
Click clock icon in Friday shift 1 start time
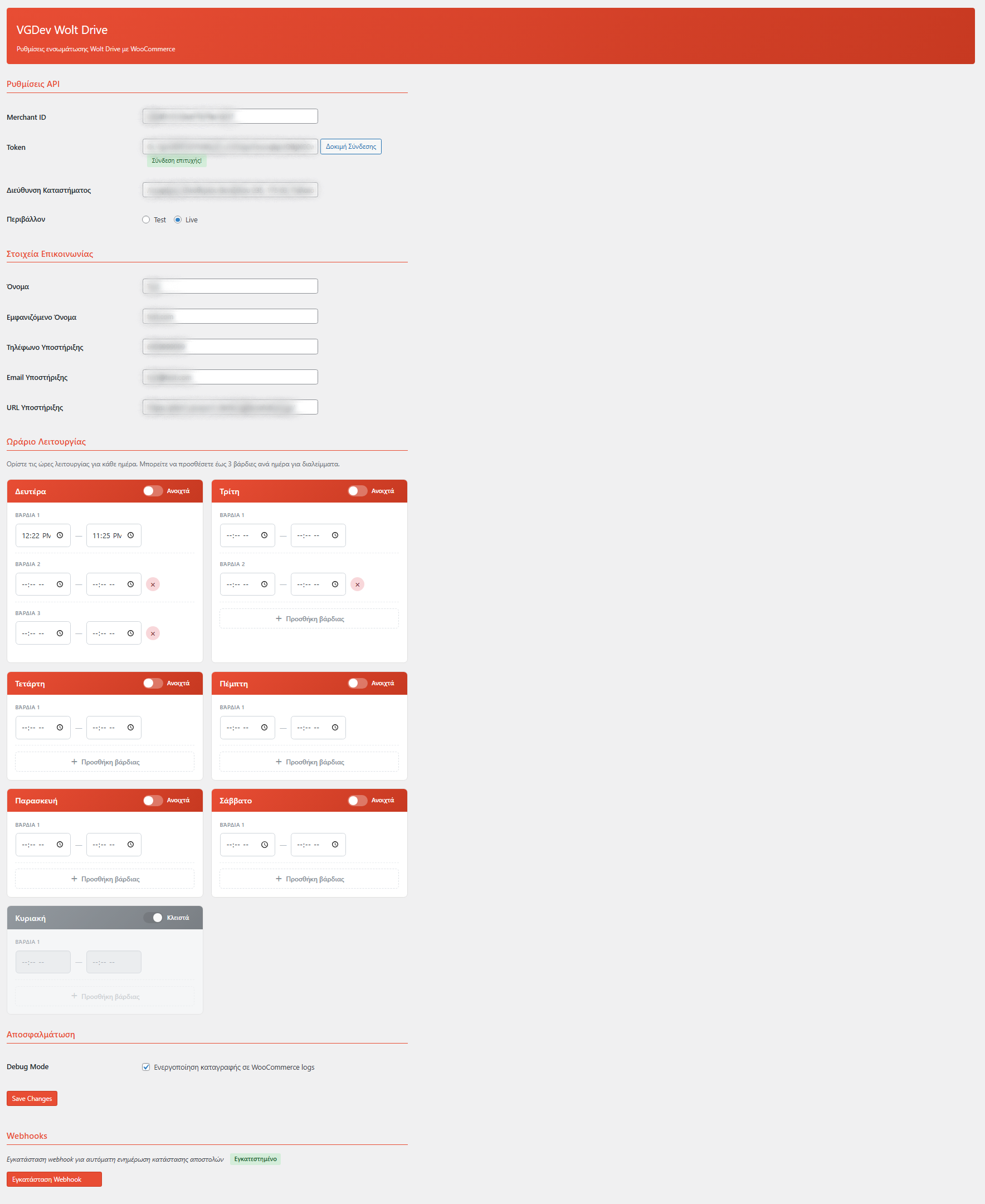click(x=60, y=844)
